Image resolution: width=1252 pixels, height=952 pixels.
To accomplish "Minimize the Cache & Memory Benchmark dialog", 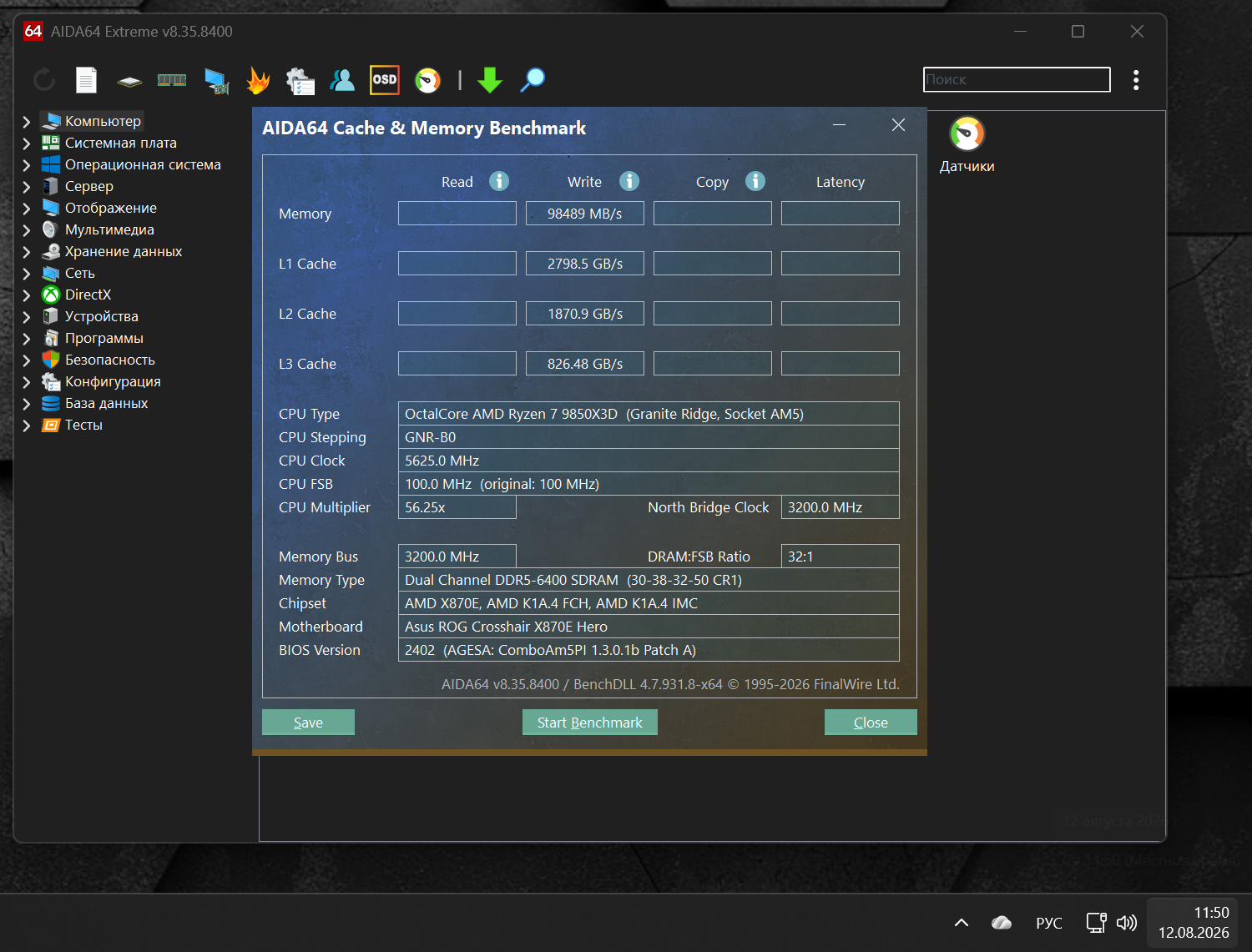I will coord(840,125).
